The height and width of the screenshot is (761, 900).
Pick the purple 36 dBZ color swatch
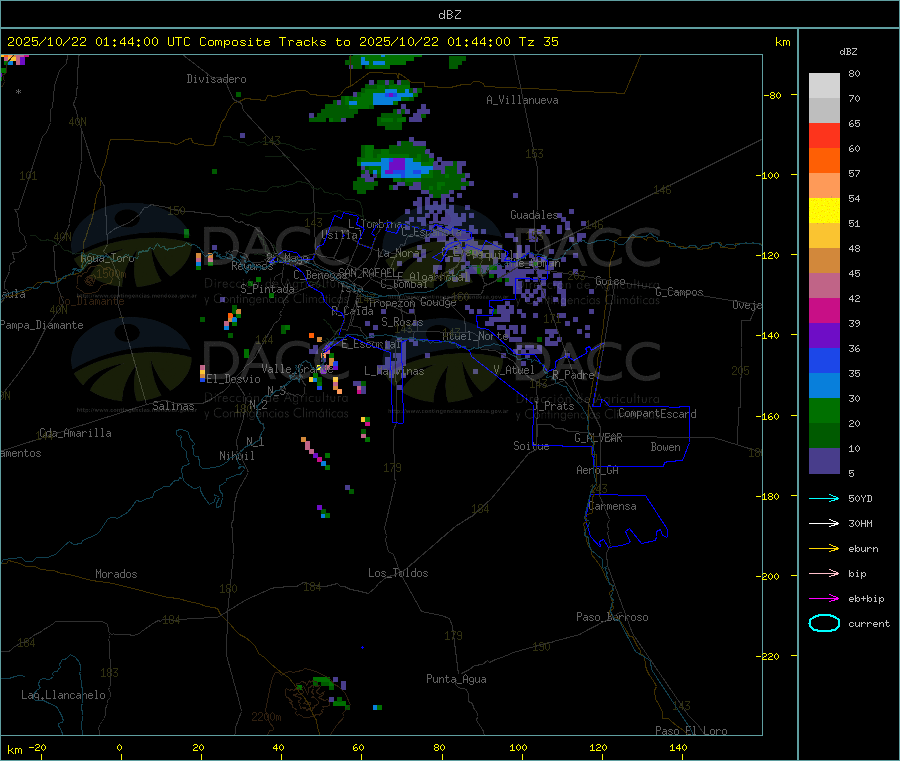point(824,336)
